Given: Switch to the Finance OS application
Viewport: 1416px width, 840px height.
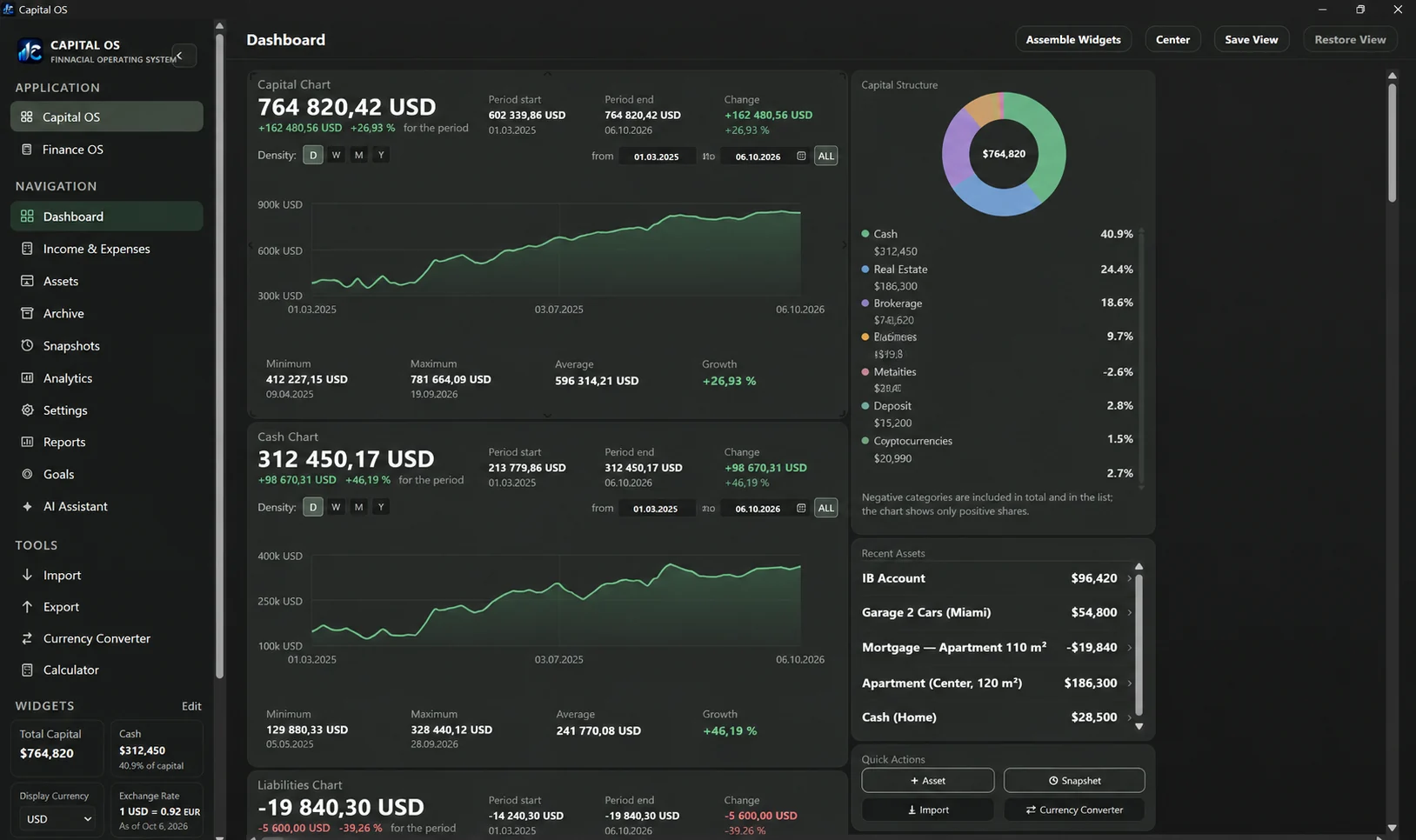Looking at the screenshot, I should [x=107, y=150].
